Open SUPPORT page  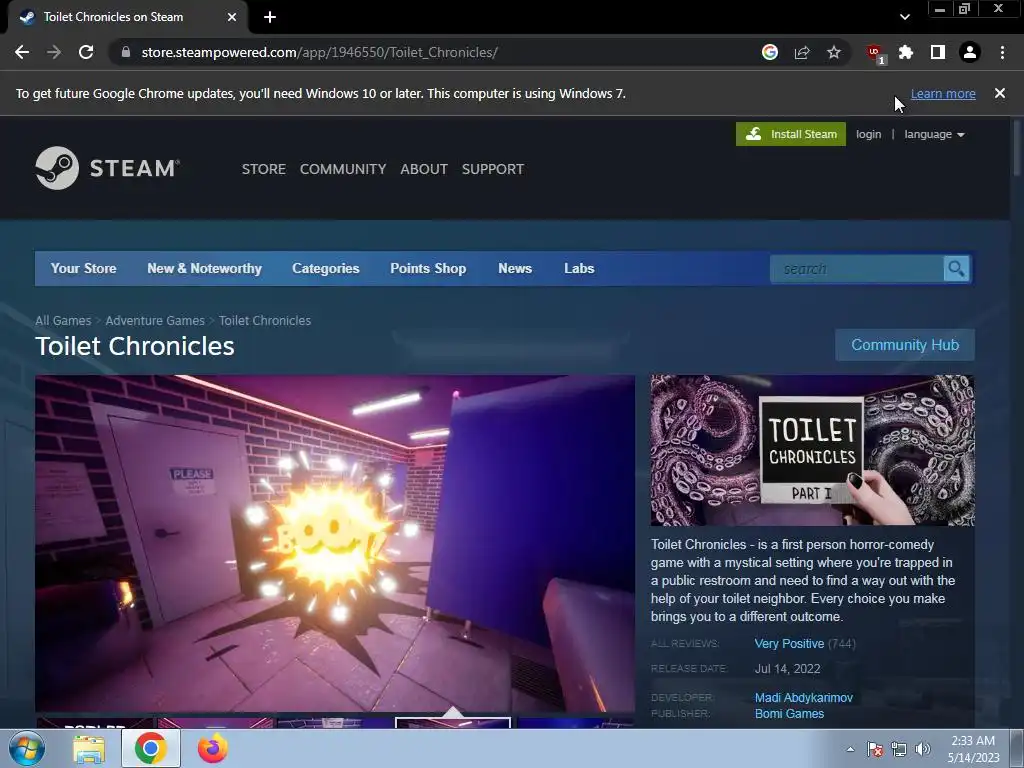tap(493, 169)
